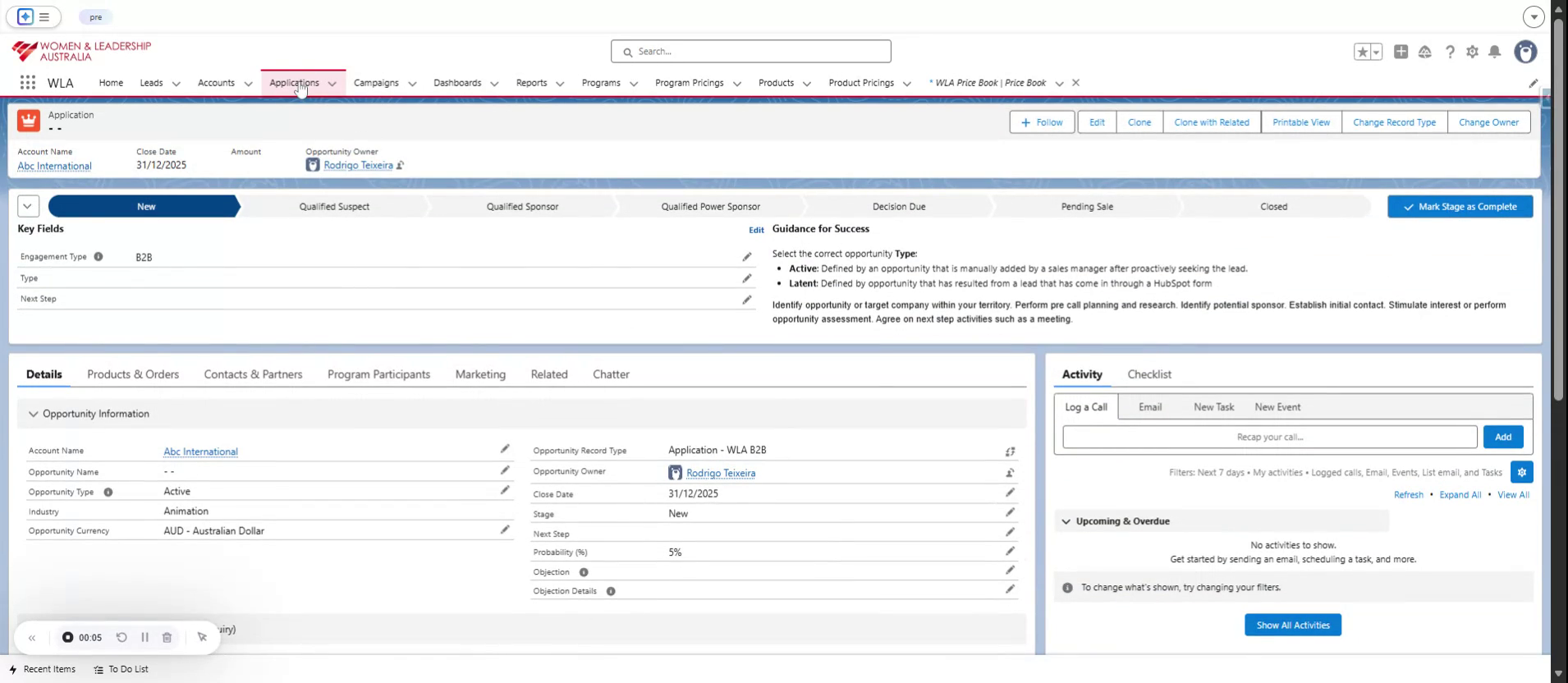Click Change Record Type button
This screenshot has width=1568, height=683.
pos(1394,122)
